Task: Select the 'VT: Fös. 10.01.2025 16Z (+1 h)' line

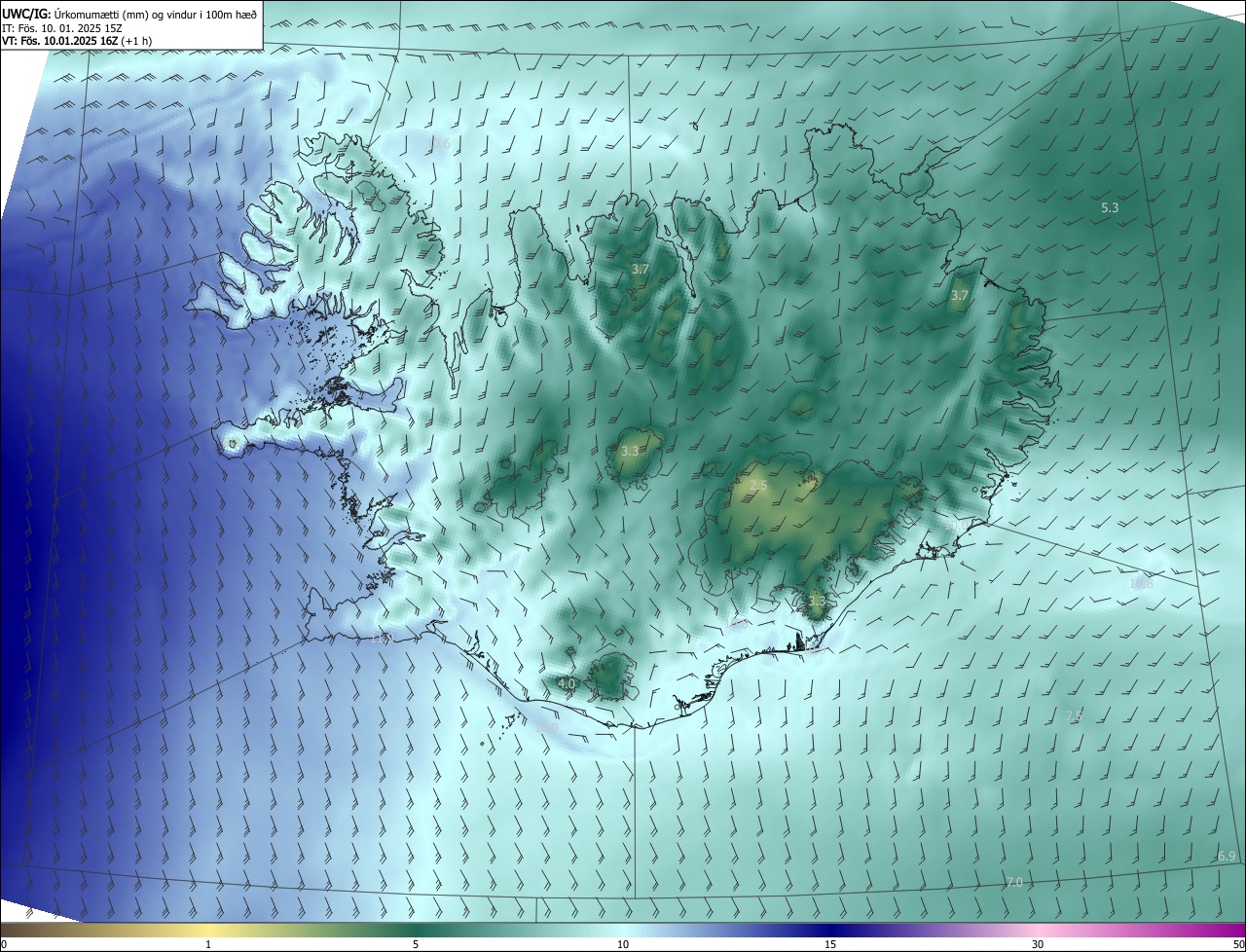Action: coord(76,41)
